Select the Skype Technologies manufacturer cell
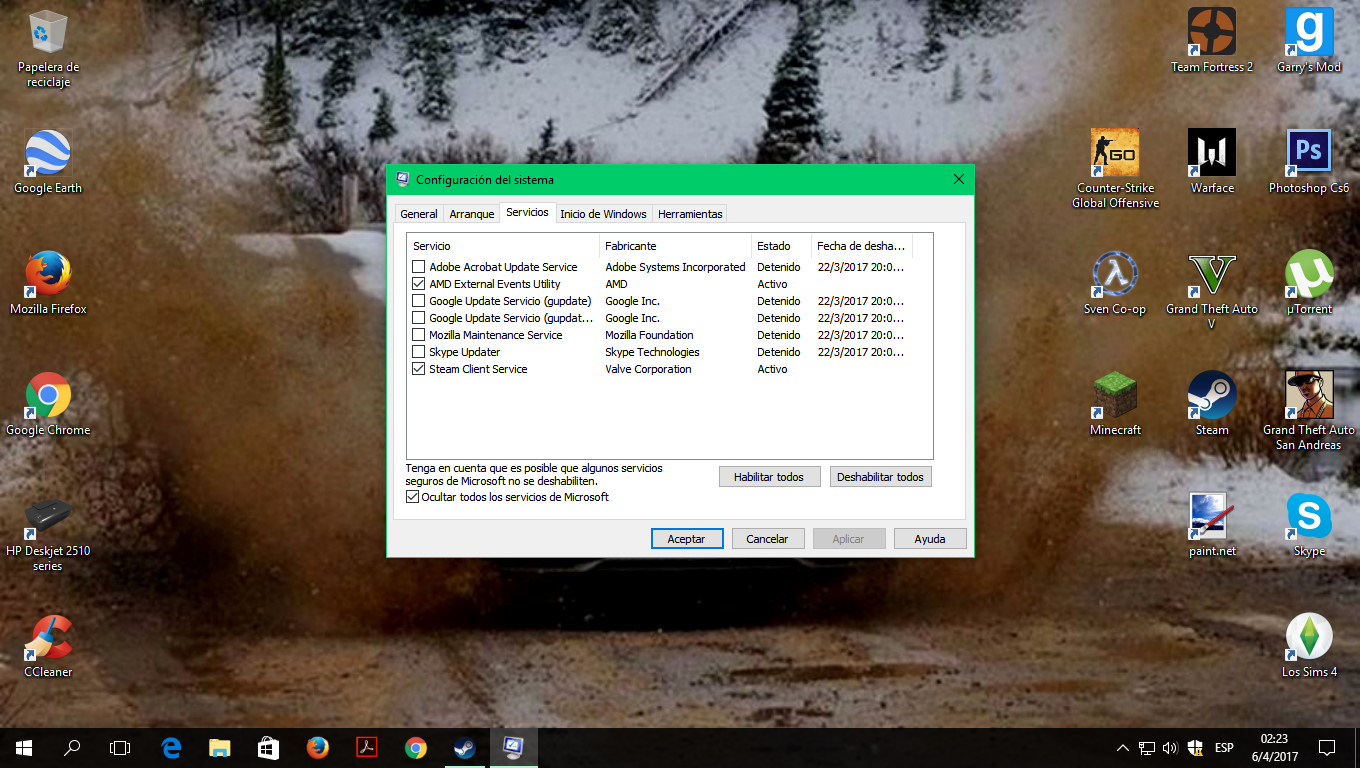 tap(652, 352)
